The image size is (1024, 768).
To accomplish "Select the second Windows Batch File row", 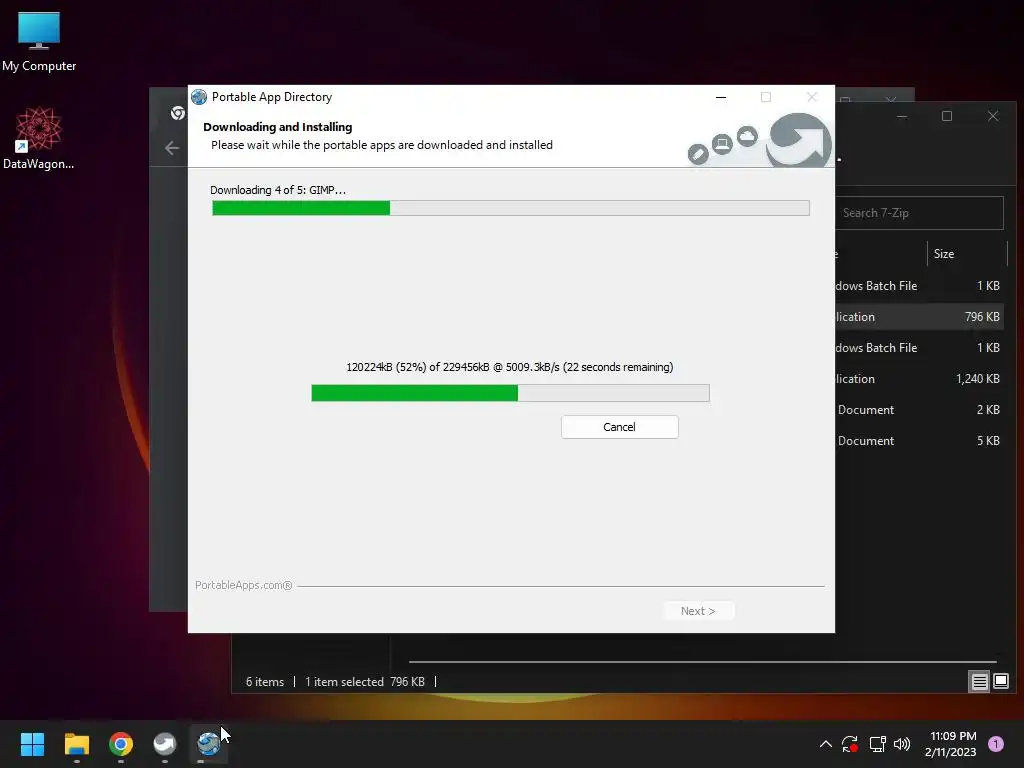I will [x=920, y=347].
